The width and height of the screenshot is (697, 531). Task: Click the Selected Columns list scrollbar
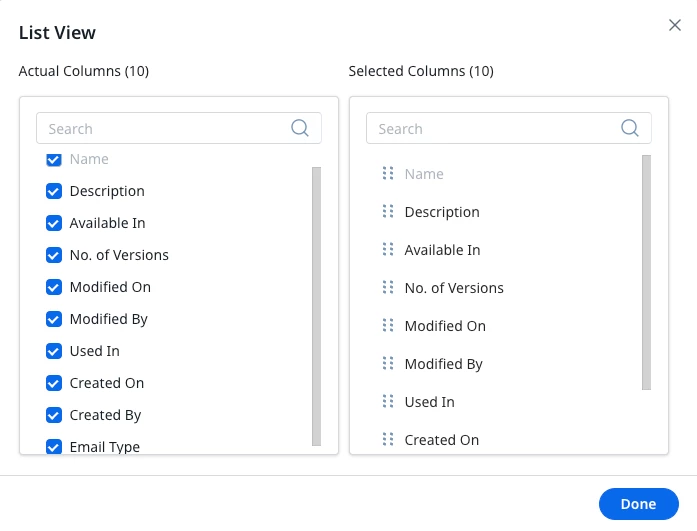[x=646, y=272]
